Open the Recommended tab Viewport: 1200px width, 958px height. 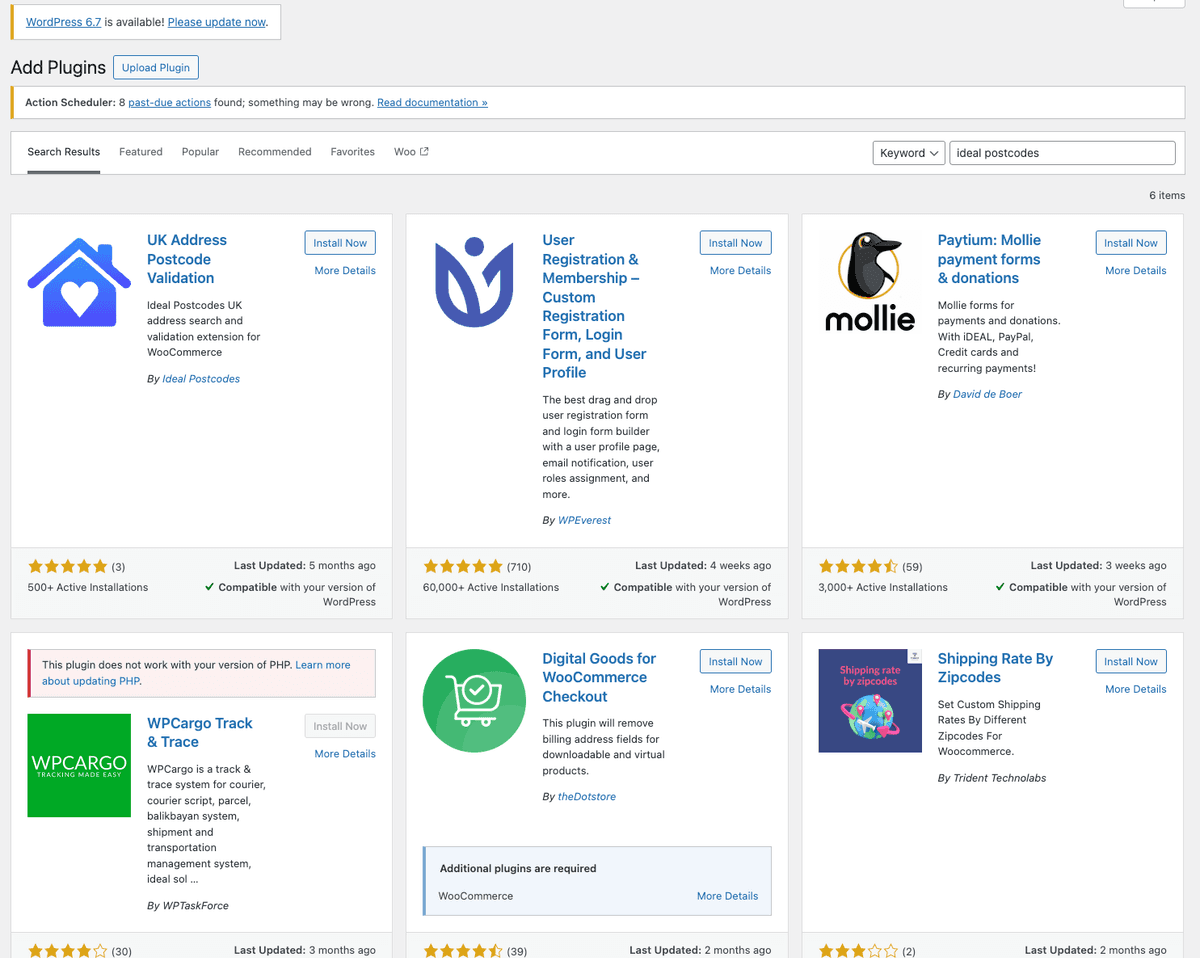tap(275, 152)
